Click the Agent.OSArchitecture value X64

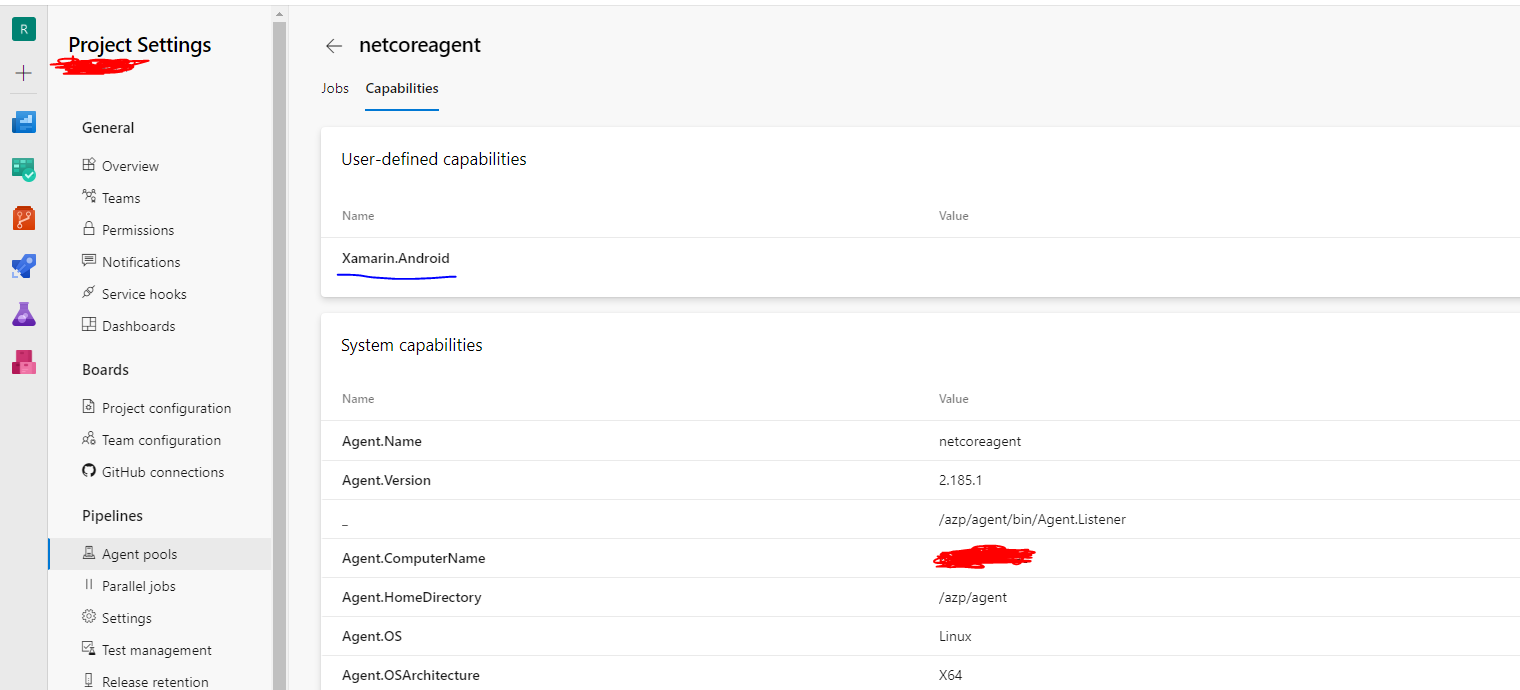pos(950,675)
